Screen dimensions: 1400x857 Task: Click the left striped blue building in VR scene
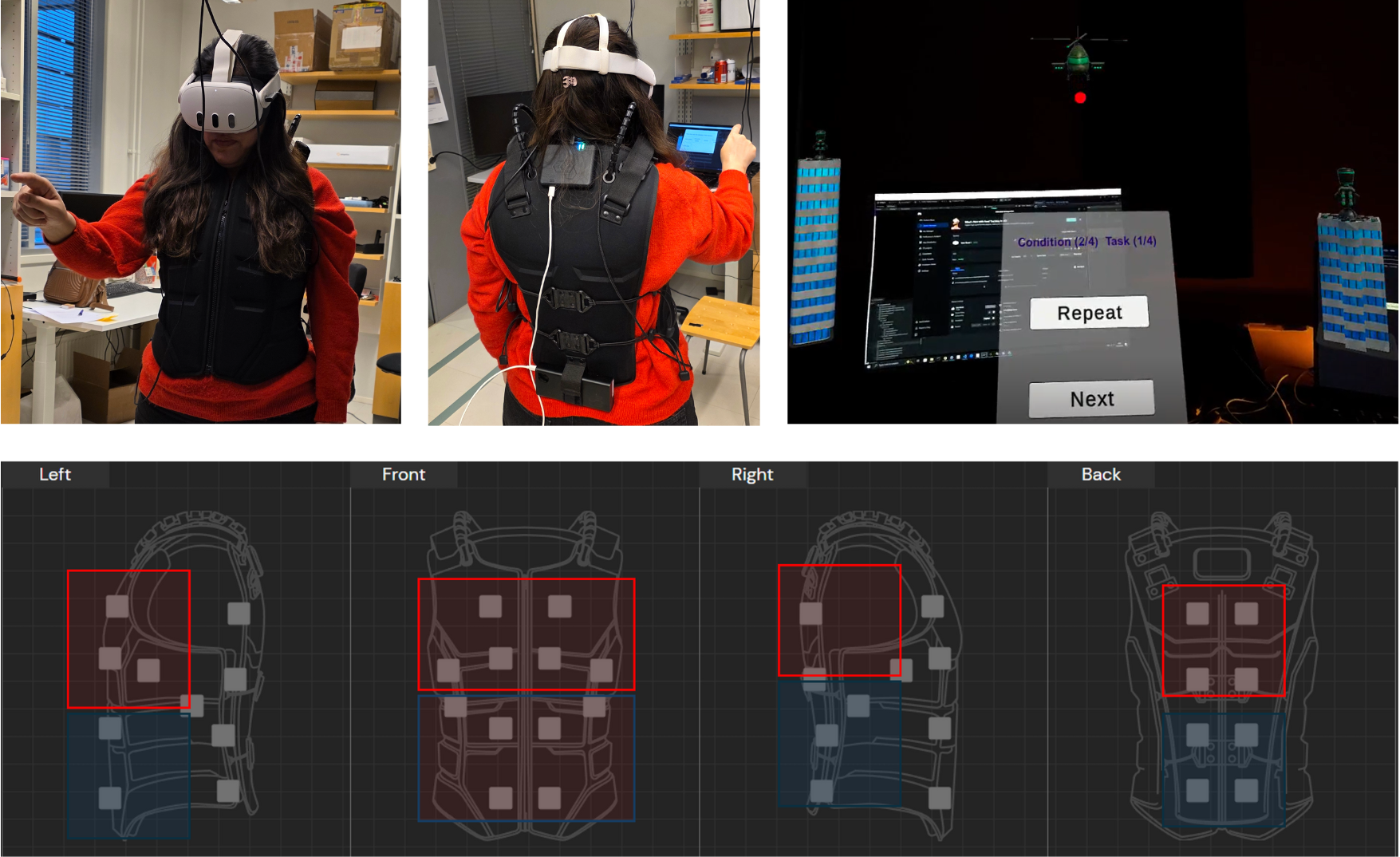[815, 247]
